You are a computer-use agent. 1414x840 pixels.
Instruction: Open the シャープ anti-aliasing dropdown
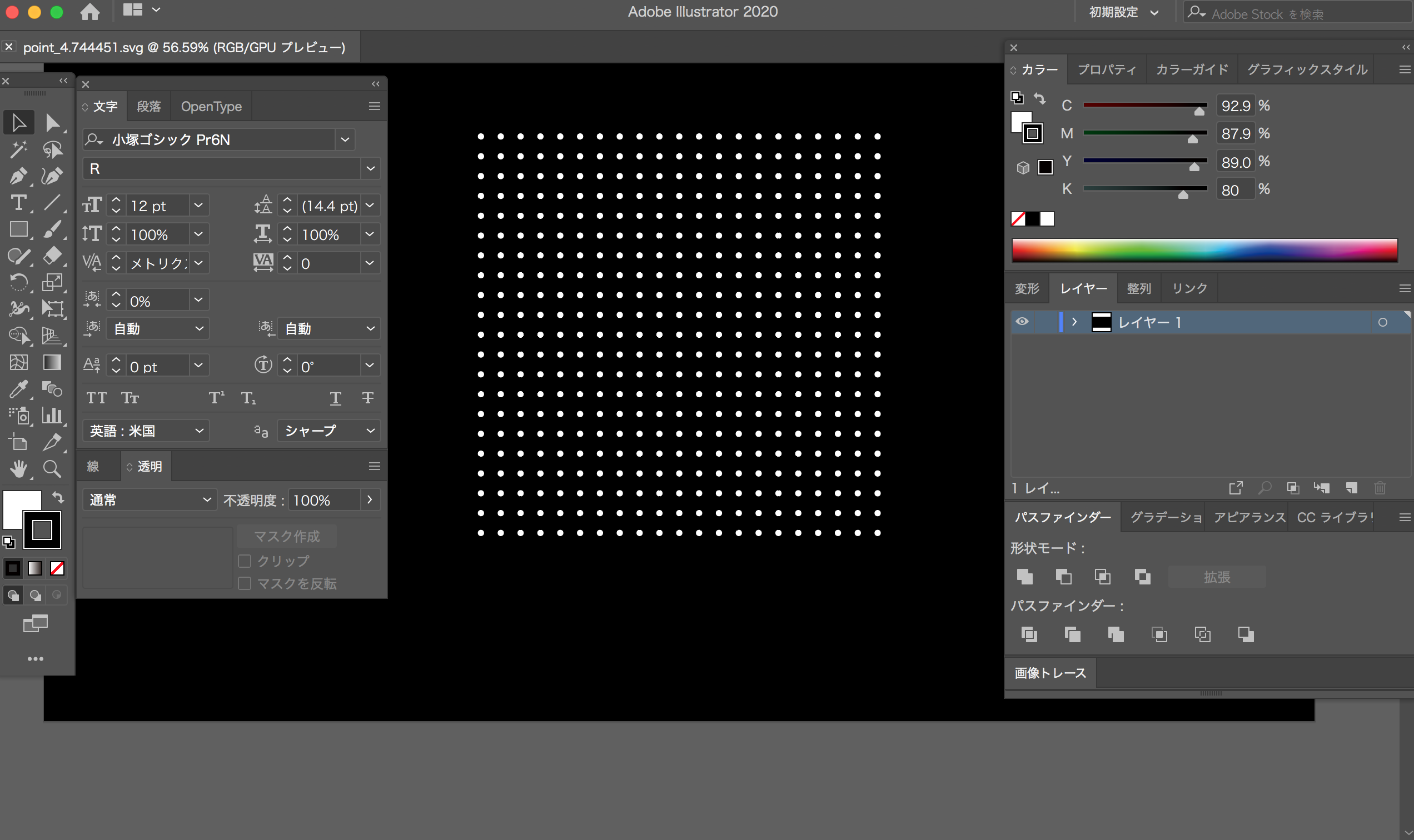(328, 431)
